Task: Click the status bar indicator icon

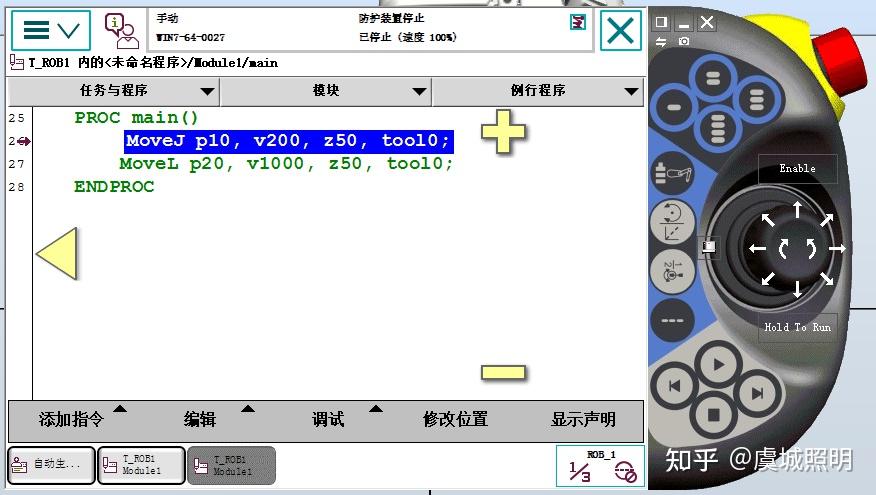Action: (x=578, y=22)
